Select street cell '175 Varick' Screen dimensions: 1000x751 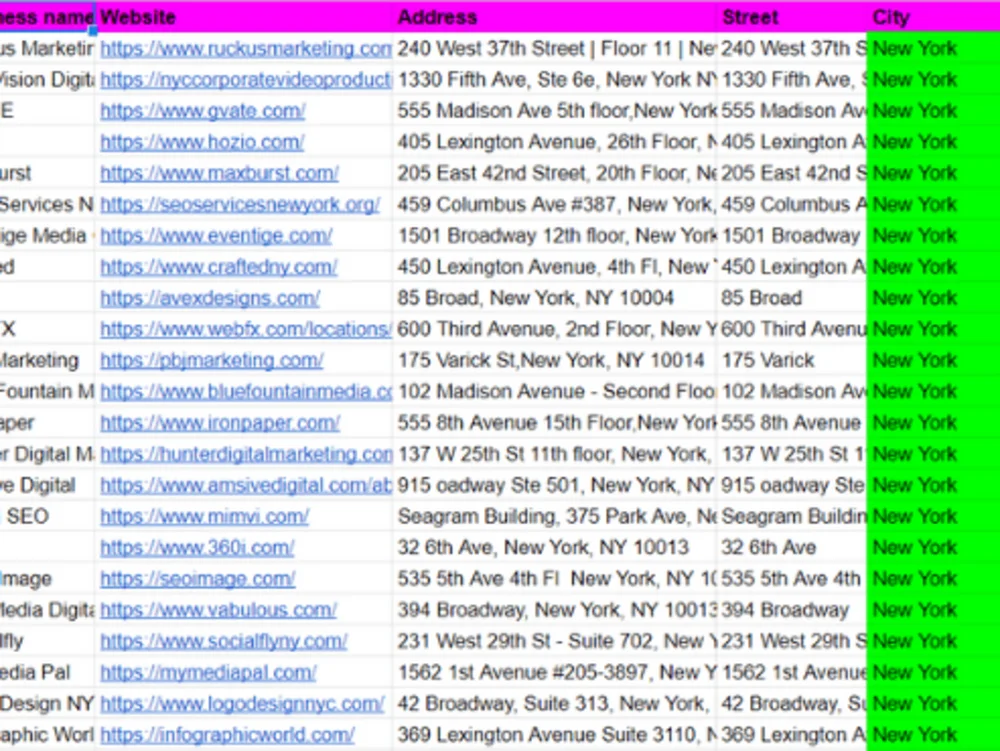[x=791, y=361]
